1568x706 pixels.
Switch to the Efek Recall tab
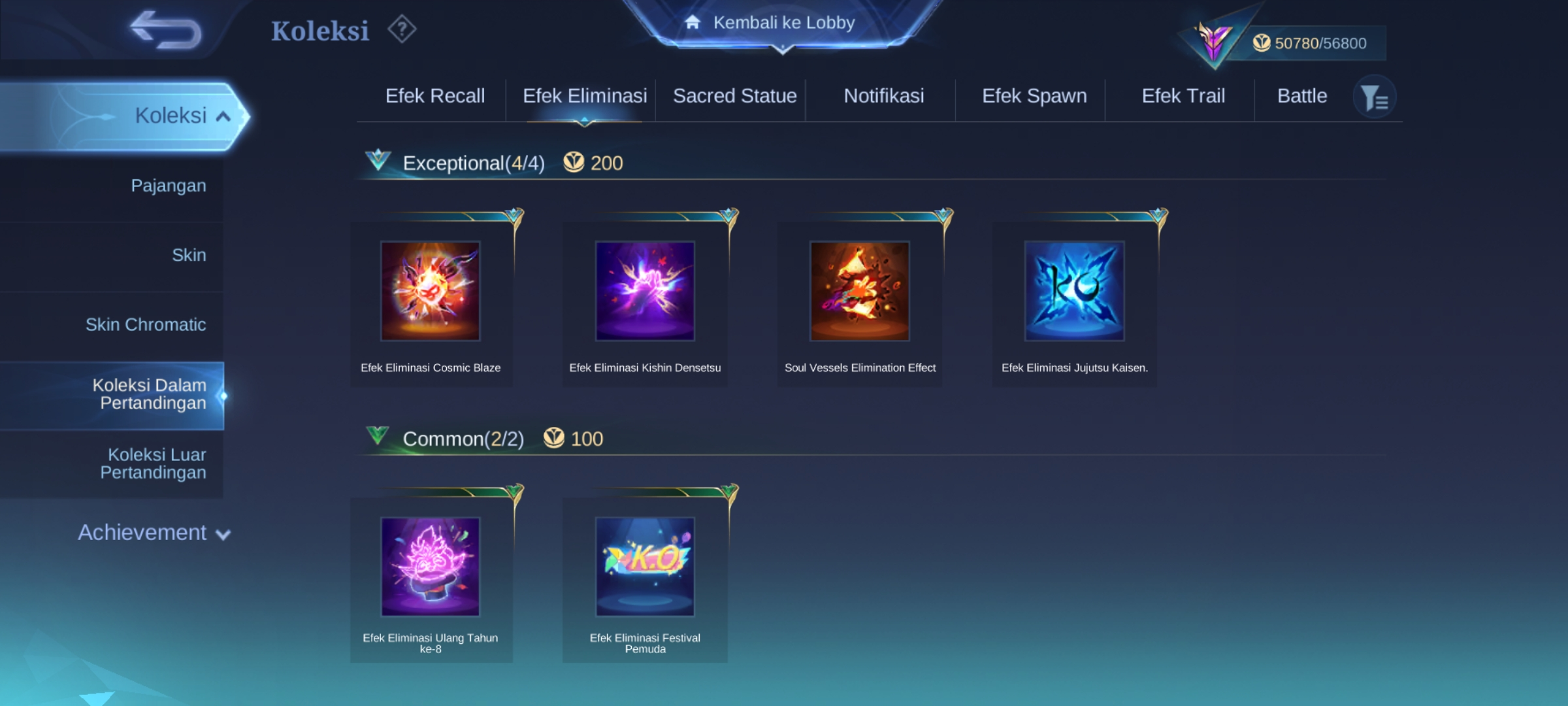coord(435,96)
